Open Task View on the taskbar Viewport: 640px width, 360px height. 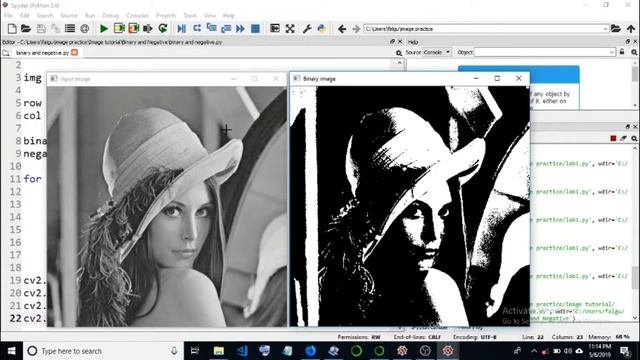[x=195, y=351]
